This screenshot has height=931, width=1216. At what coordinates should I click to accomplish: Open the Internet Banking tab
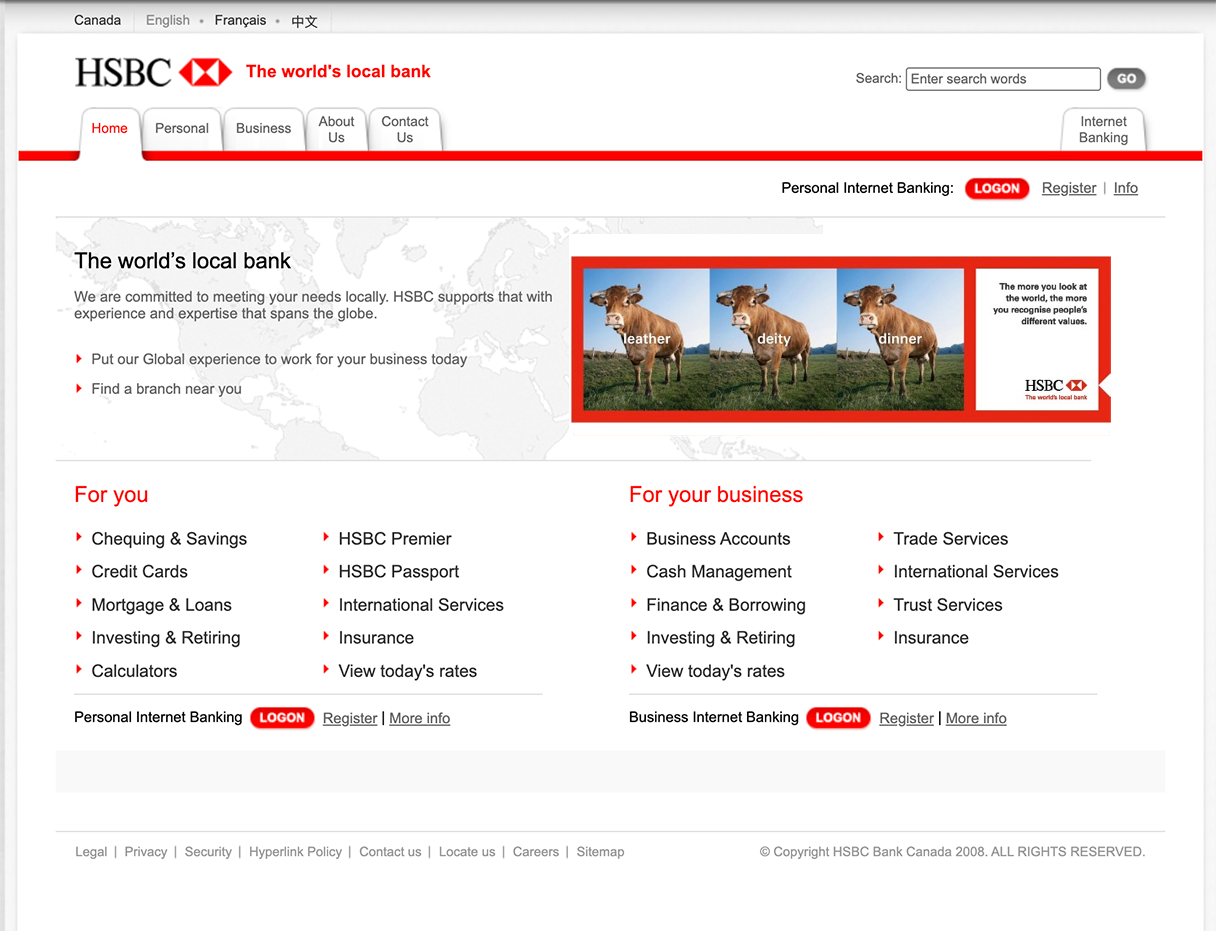1103,130
